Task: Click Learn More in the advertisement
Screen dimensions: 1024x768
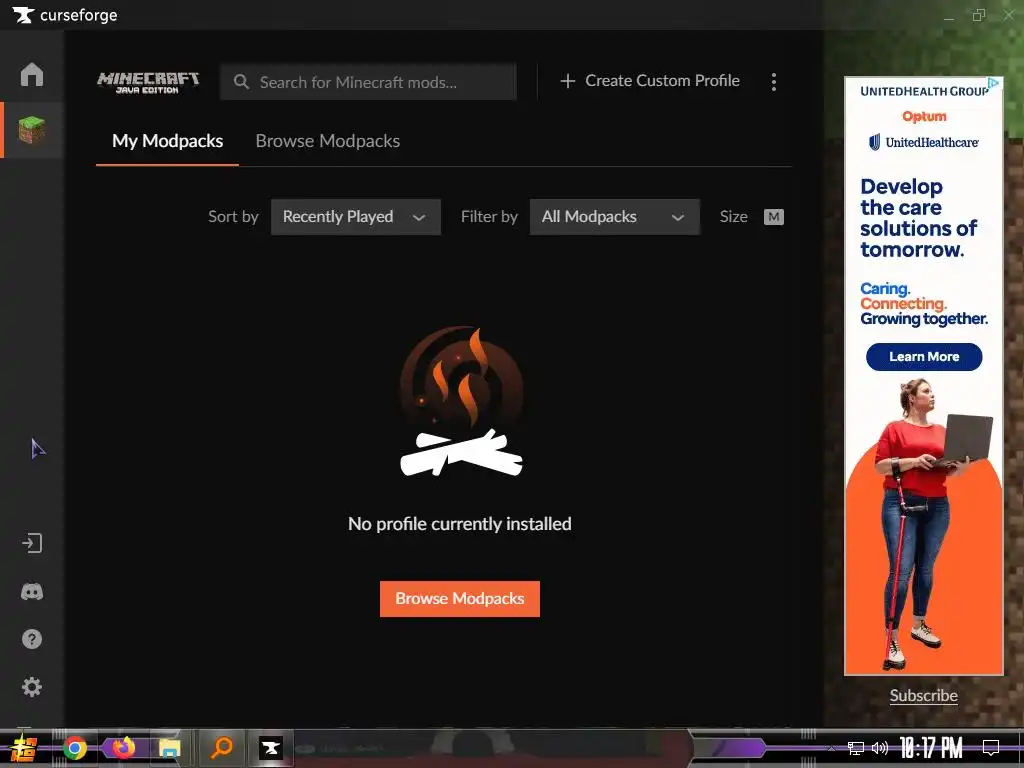Action: [924, 357]
